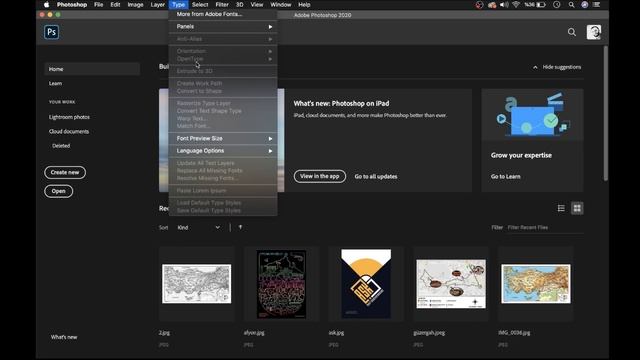Expand the Panels submenu
640x360 pixels.
coord(223,27)
